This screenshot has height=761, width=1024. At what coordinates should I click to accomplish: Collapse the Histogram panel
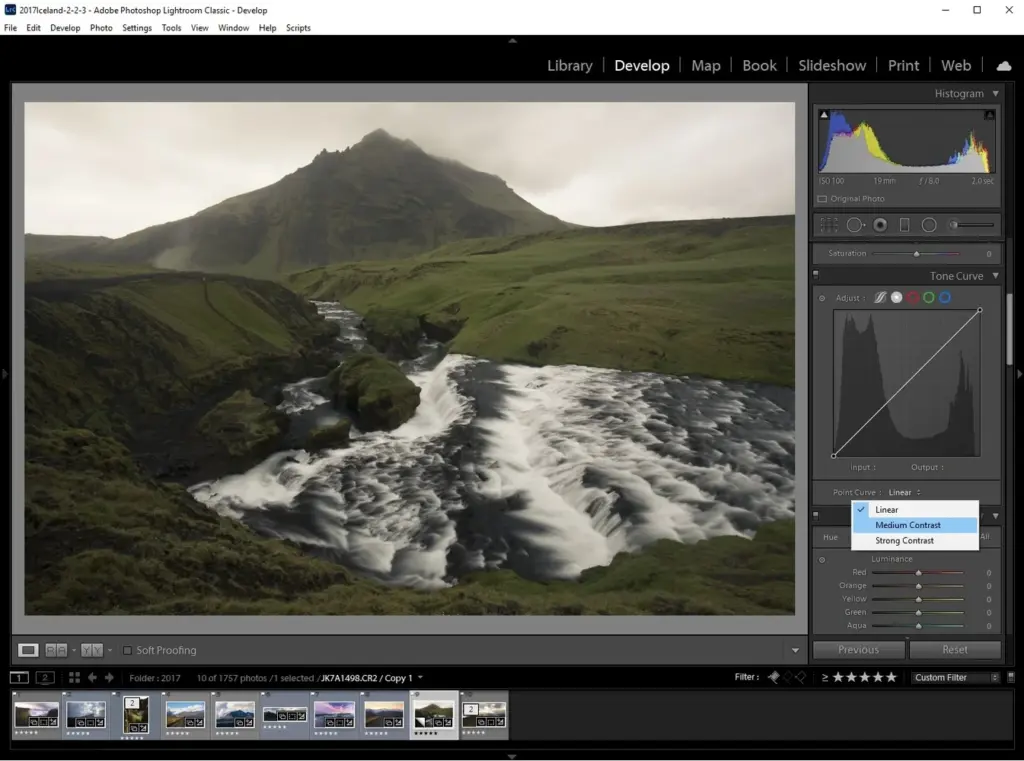pos(995,94)
